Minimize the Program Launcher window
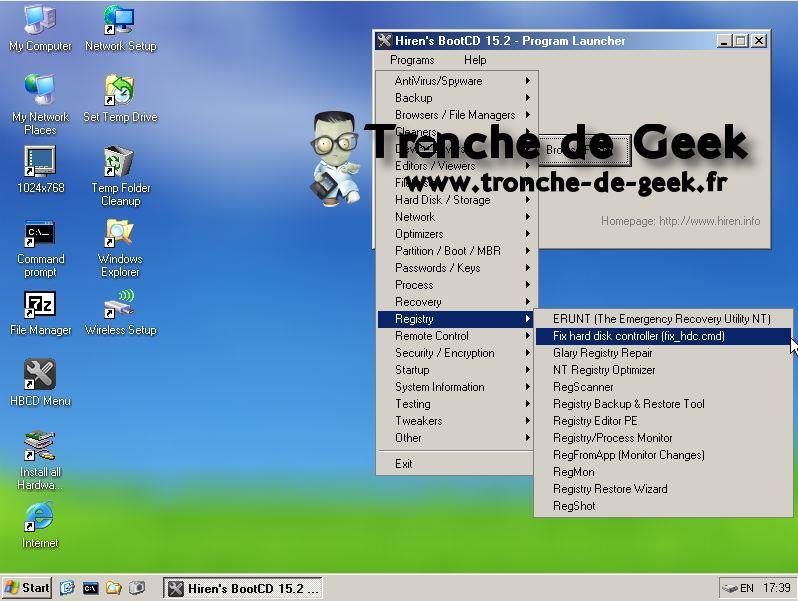 (x=724, y=41)
